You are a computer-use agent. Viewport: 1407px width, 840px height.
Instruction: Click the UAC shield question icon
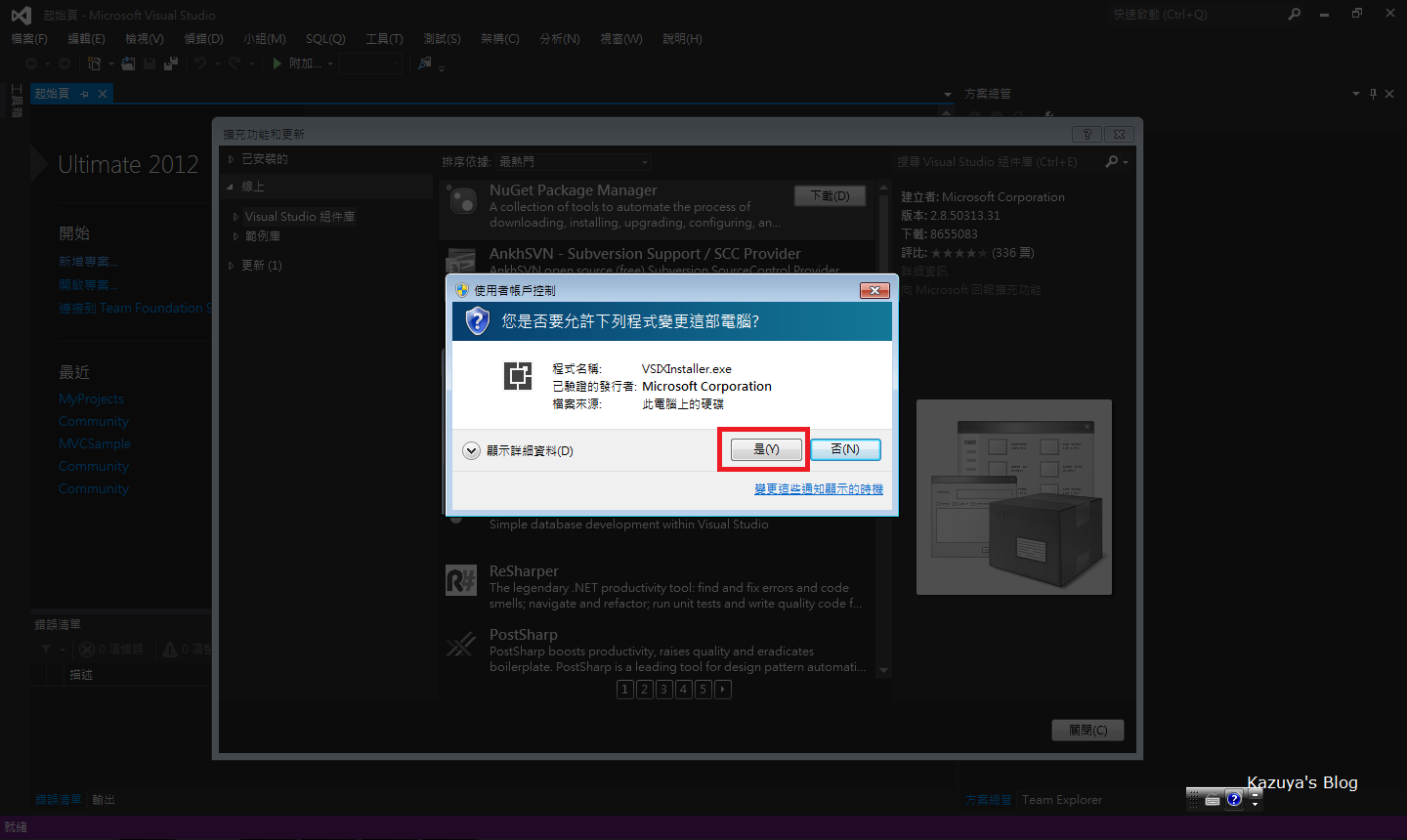click(x=477, y=320)
